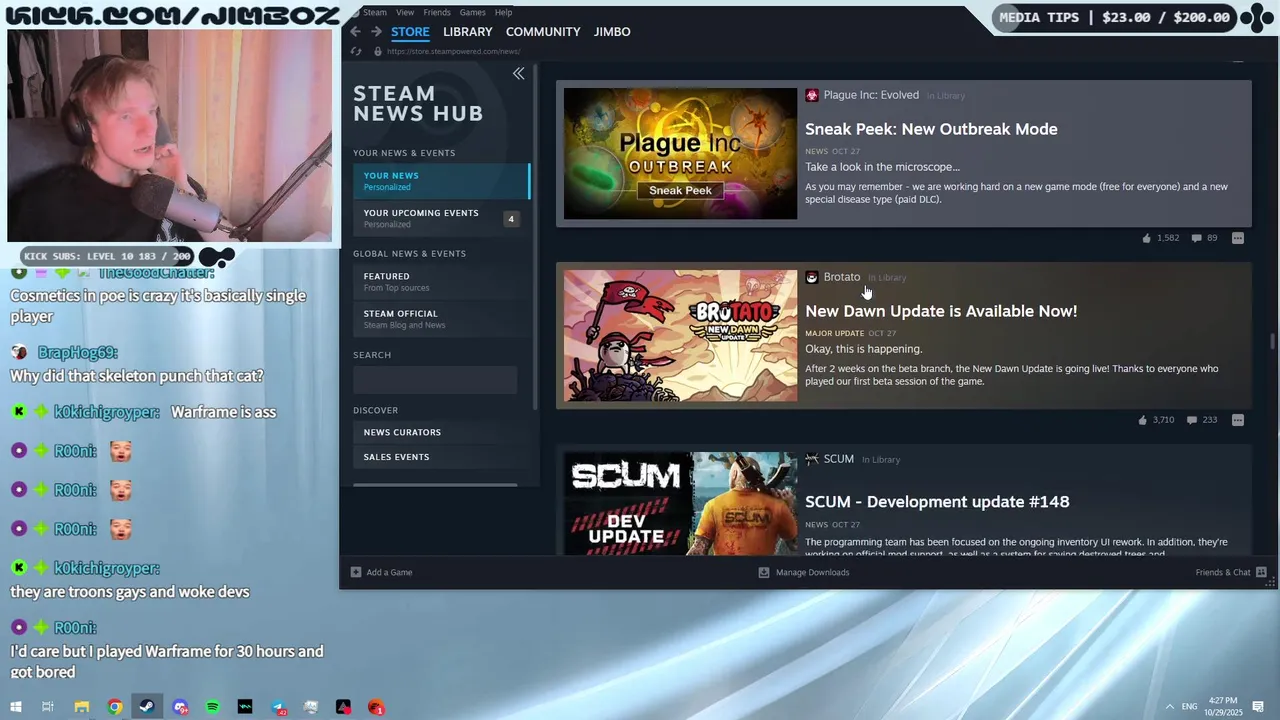This screenshot has width=1280, height=720.
Task: Click the ENG language indicator
Action: click(x=1189, y=707)
